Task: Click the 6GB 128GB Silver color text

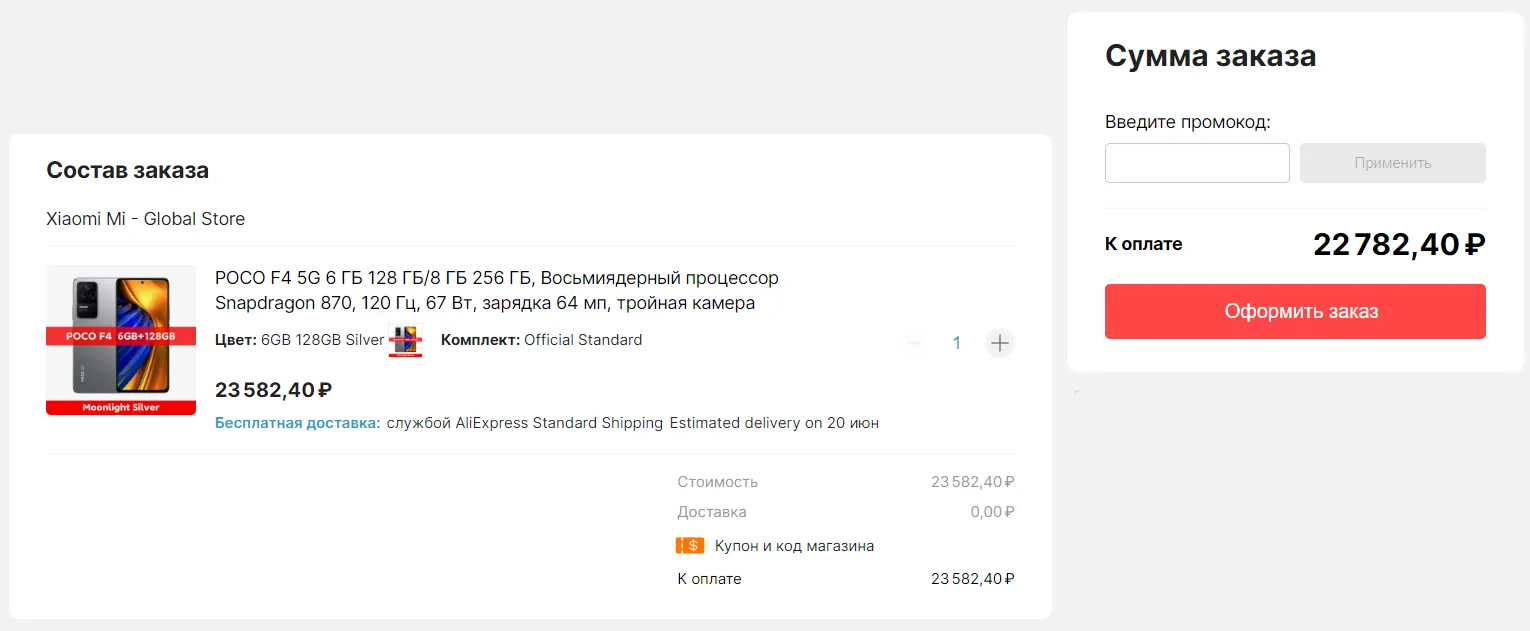Action: tap(322, 340)
